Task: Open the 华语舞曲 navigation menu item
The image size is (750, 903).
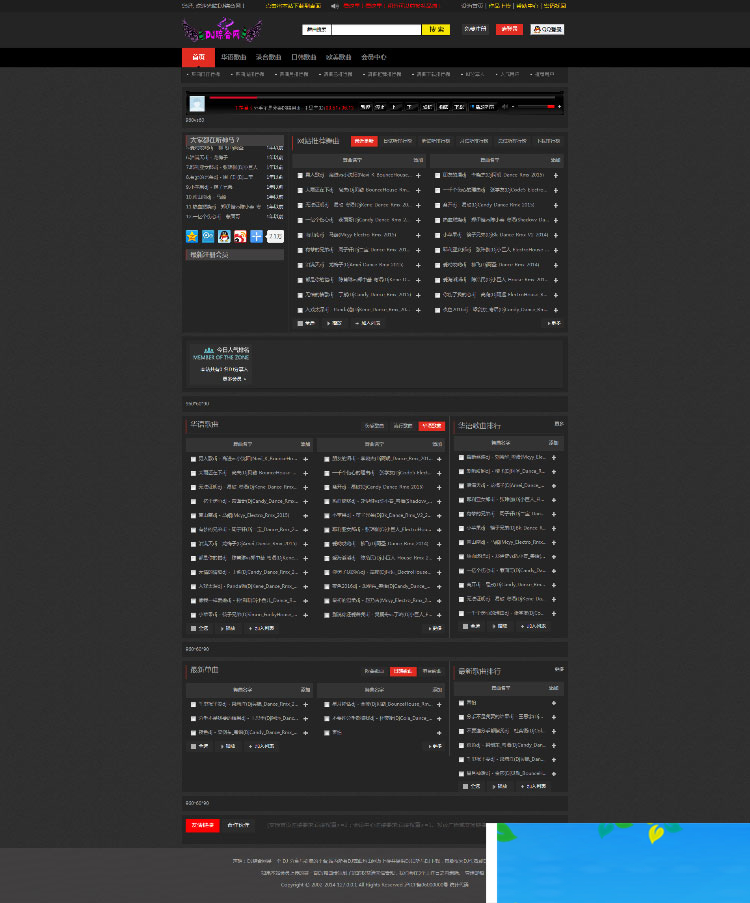Action: 233,57
